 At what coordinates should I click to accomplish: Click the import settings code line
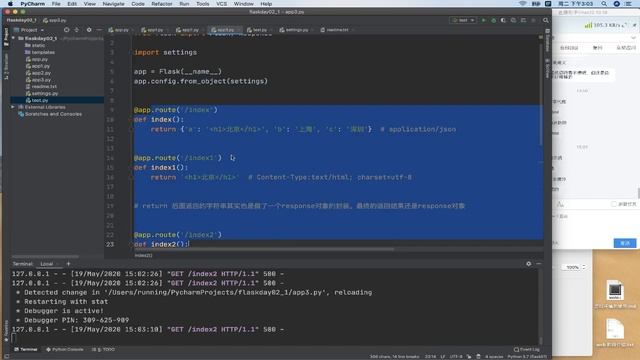[x=165, y=52]
